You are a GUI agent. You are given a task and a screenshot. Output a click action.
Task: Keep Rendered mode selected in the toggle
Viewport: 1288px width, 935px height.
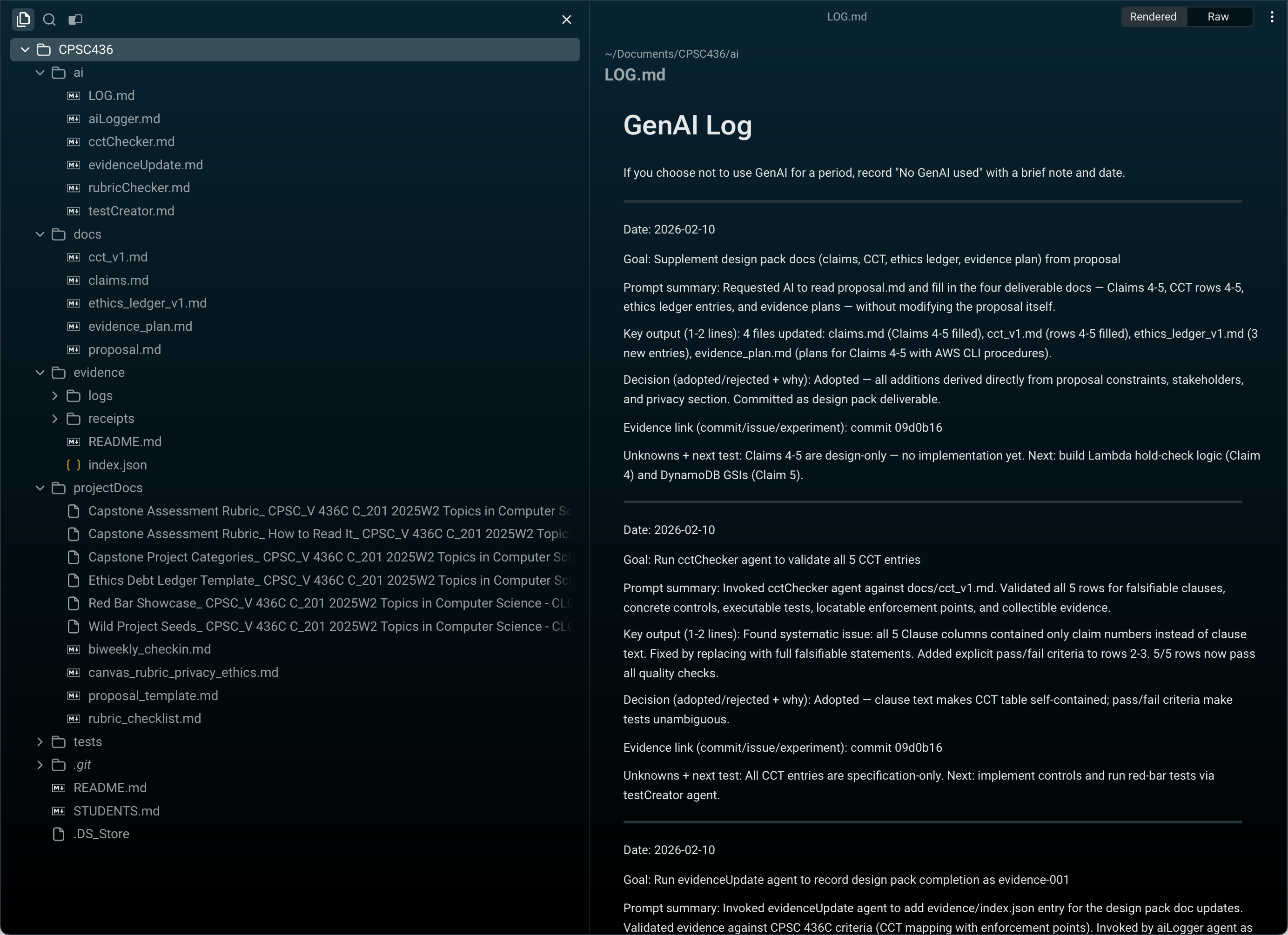coord(1154,16)
